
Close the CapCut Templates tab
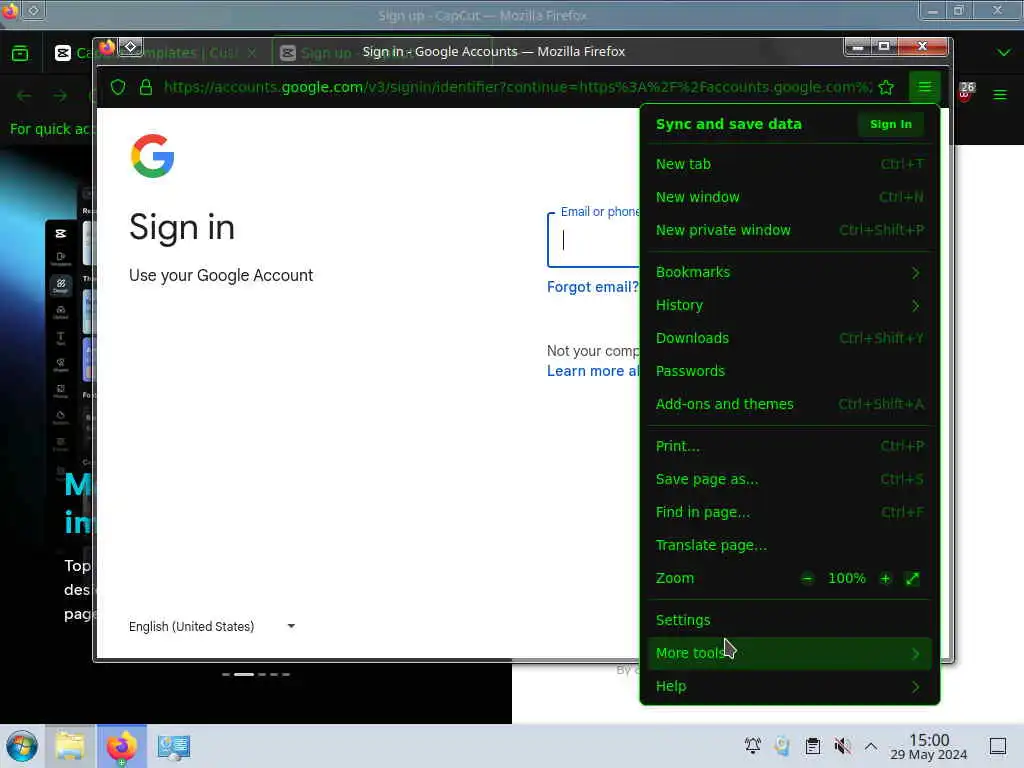[x=252, y=53]
